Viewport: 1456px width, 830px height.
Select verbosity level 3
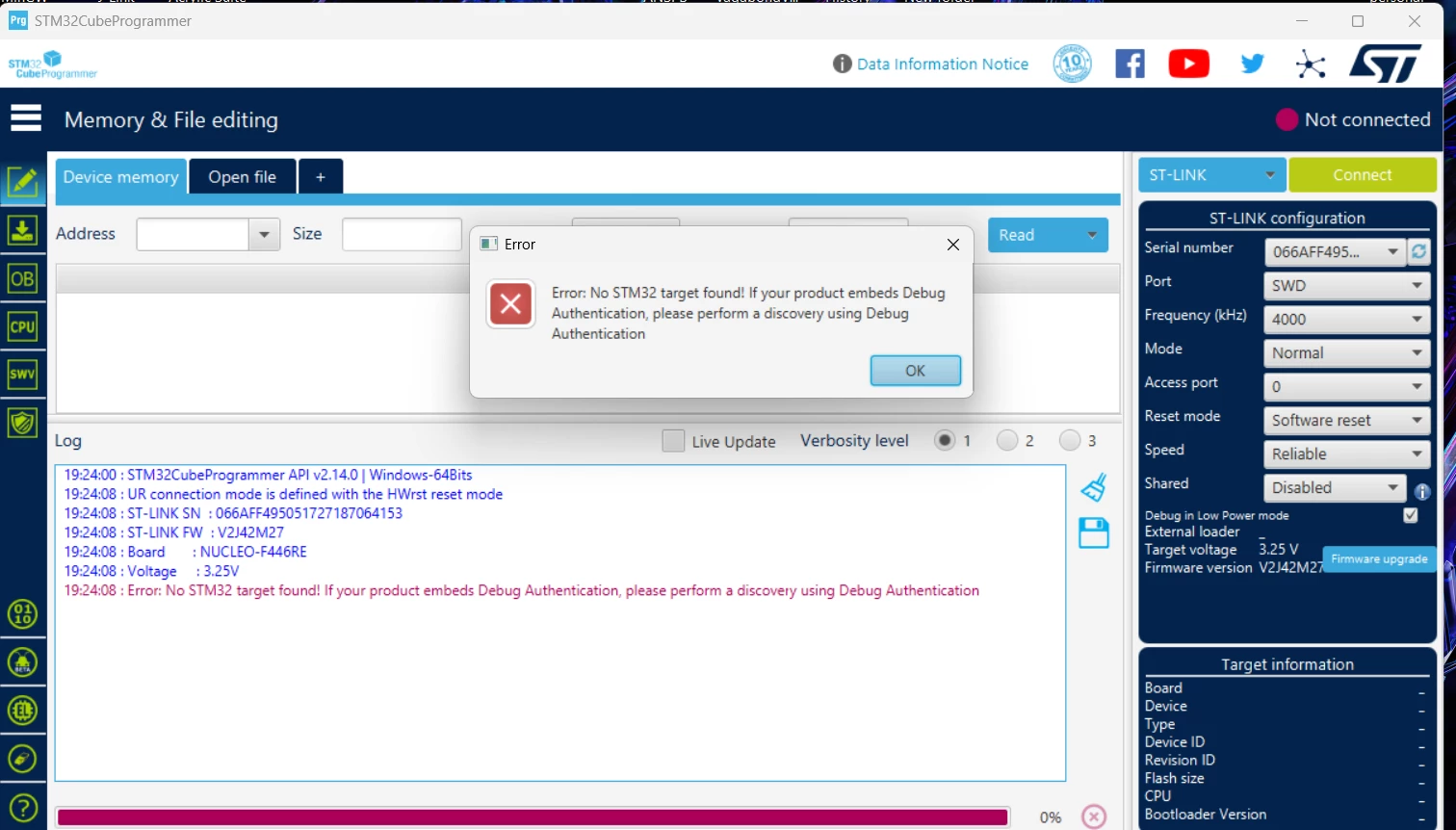(x=1070, y=440)
